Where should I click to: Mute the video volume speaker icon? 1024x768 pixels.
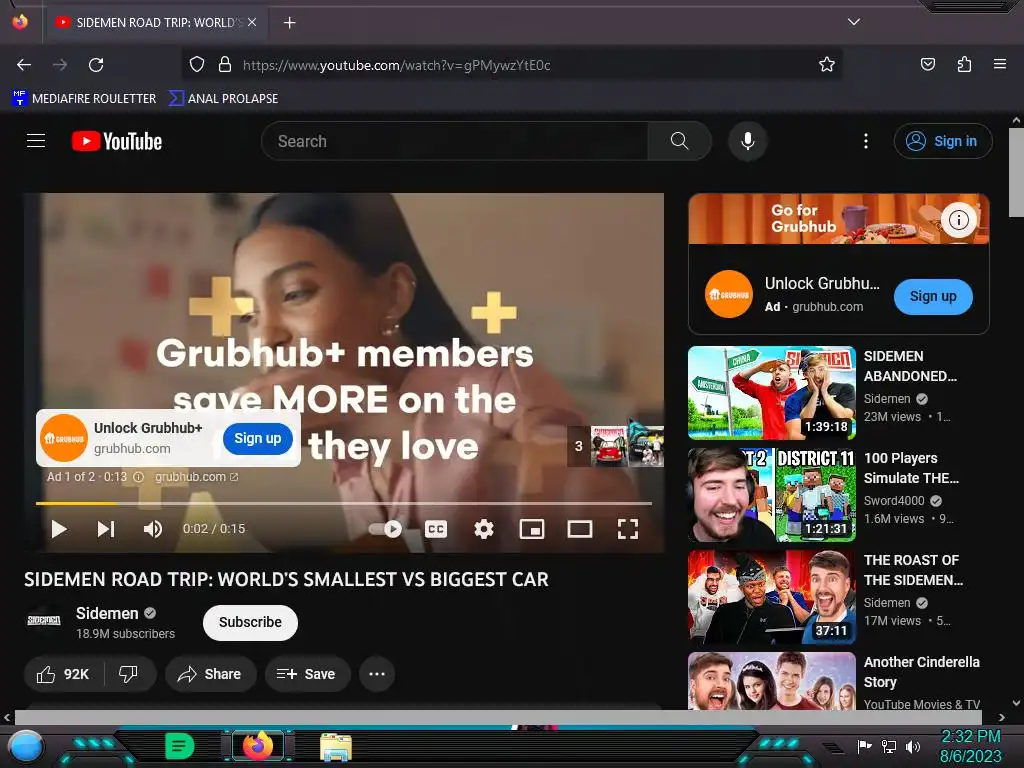pos(153,529)
